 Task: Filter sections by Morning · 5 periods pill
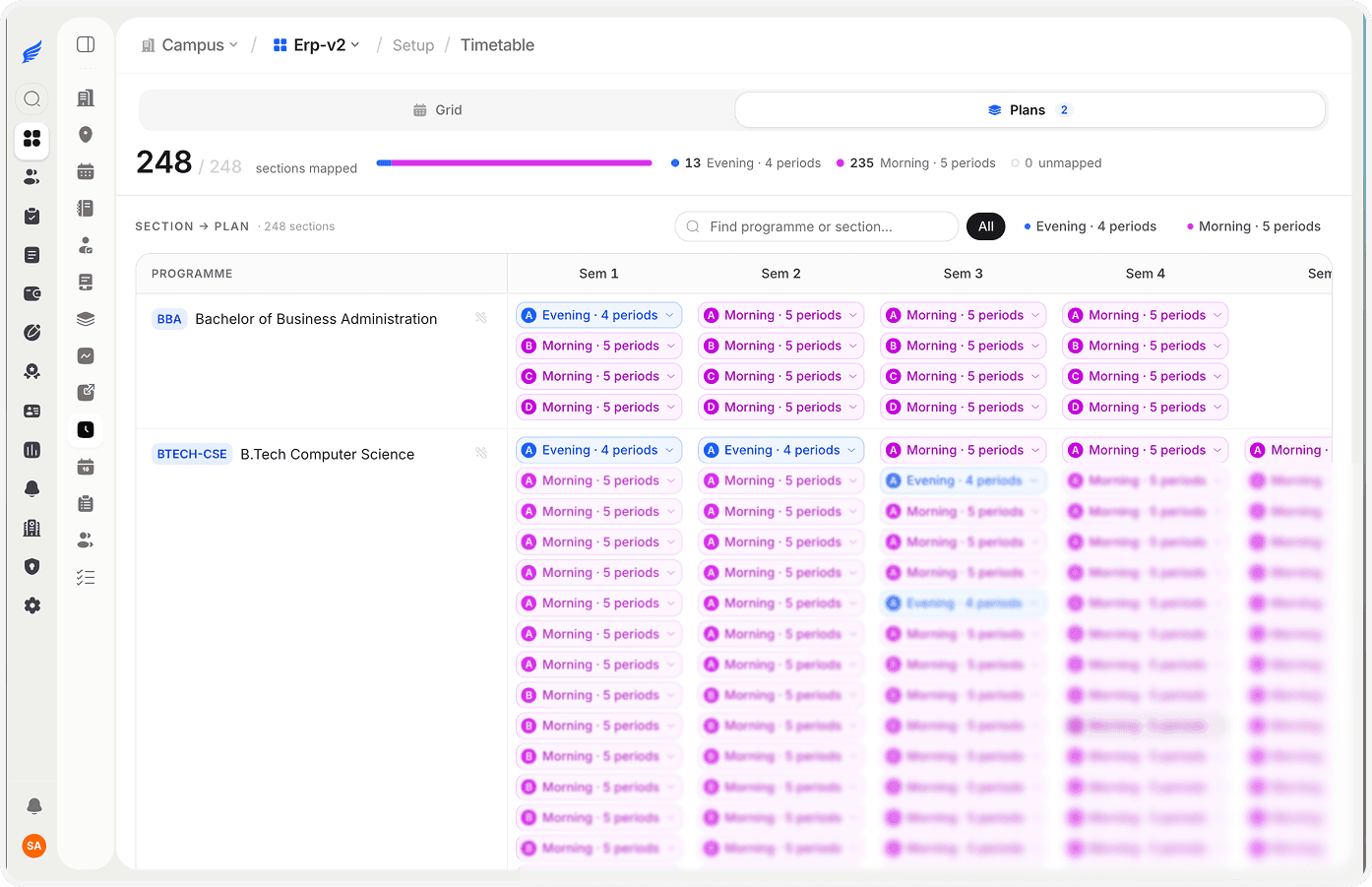[1254, 226]
